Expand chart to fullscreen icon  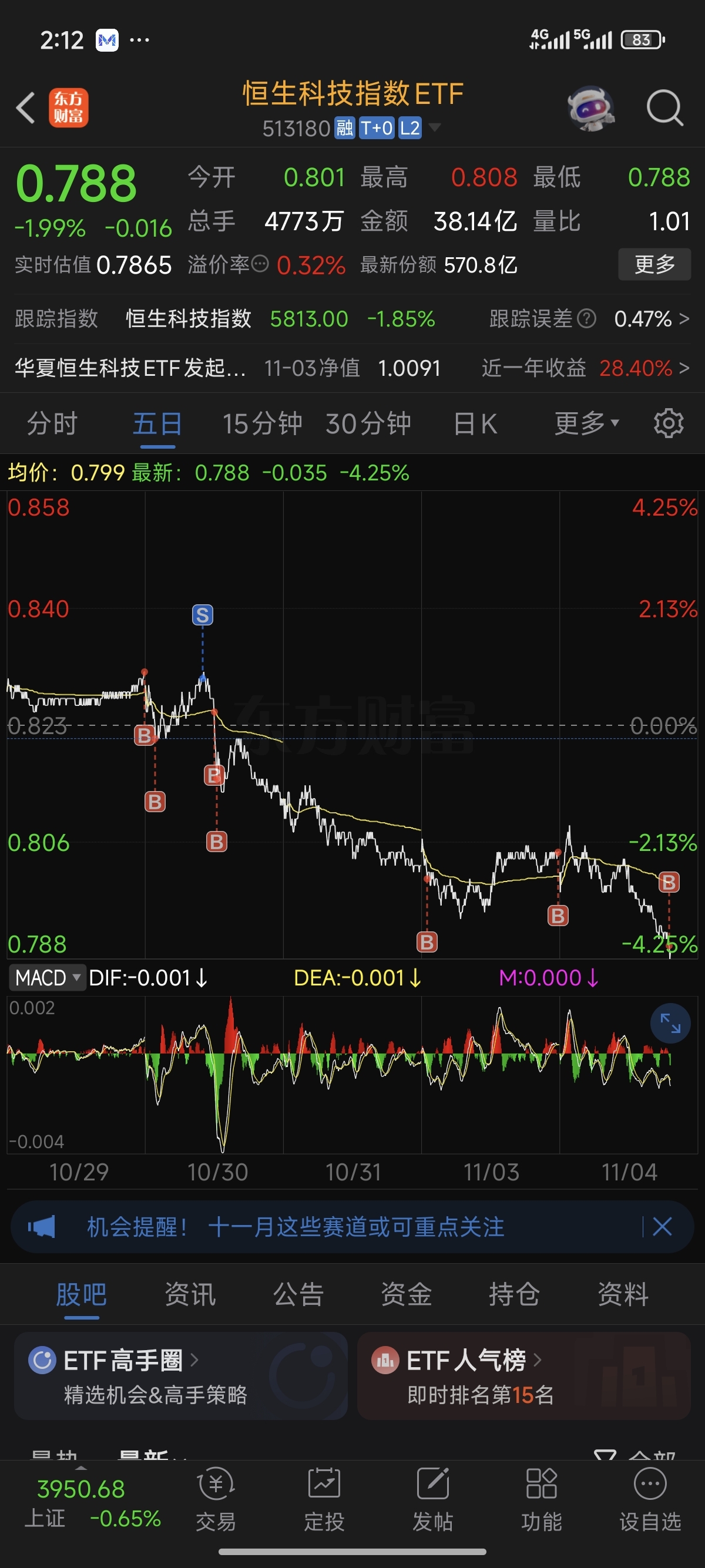coord(670,1023)
